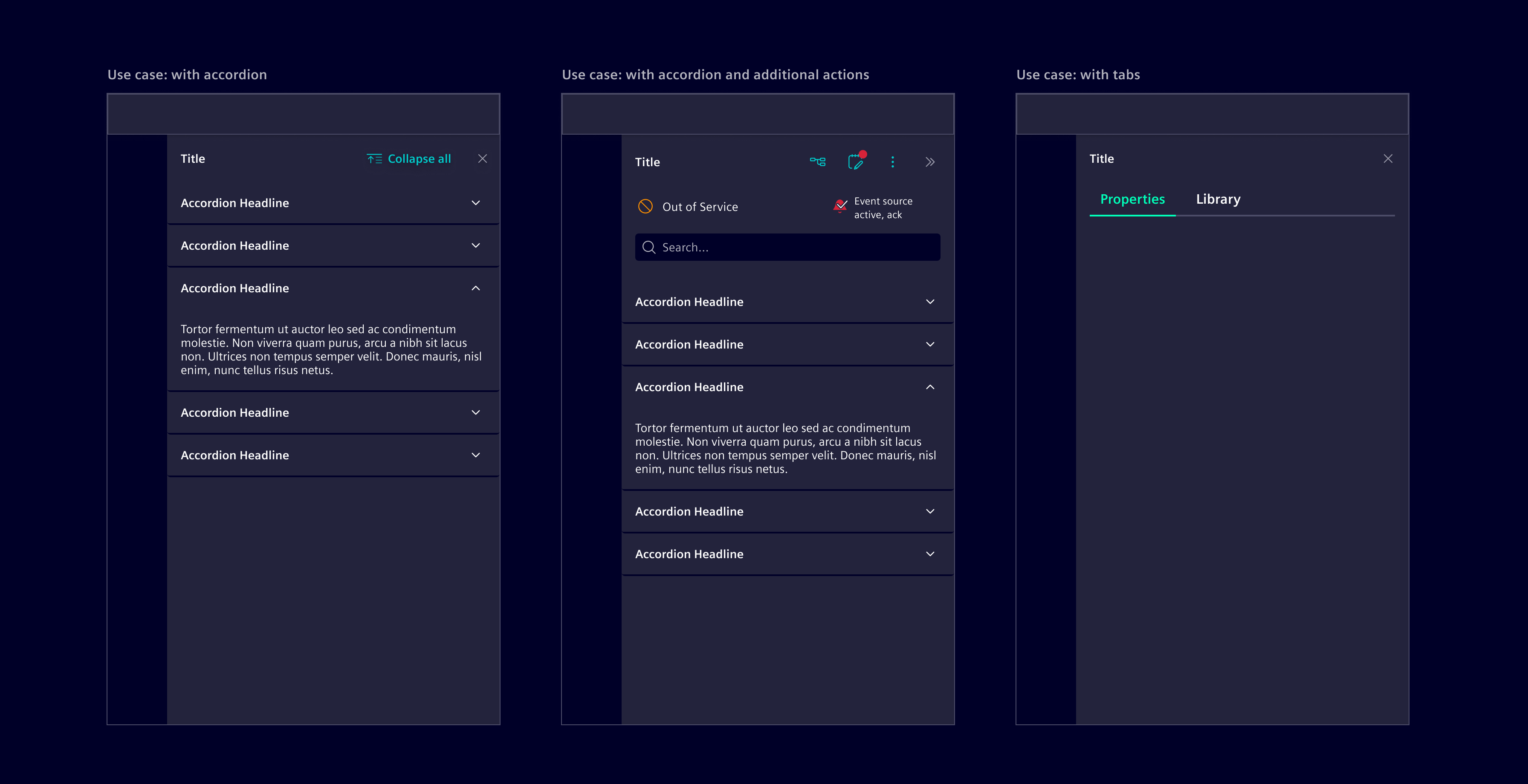The height and width of the screenshot is (784, 1528).
Task: Open the hierarchy tree view icon
Action: [817, 161]
